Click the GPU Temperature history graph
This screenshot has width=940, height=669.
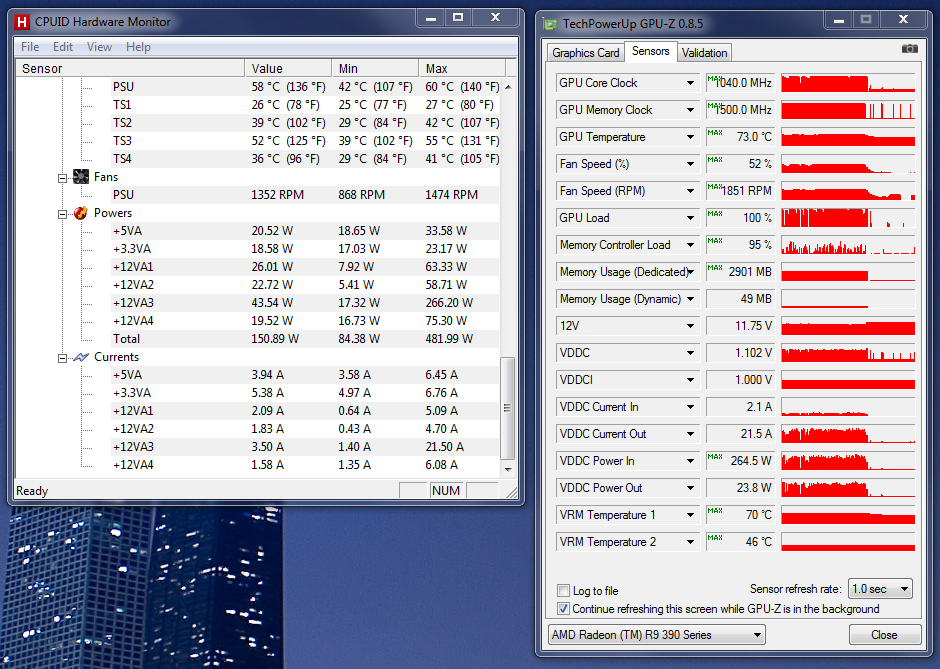tap(848, 137)
